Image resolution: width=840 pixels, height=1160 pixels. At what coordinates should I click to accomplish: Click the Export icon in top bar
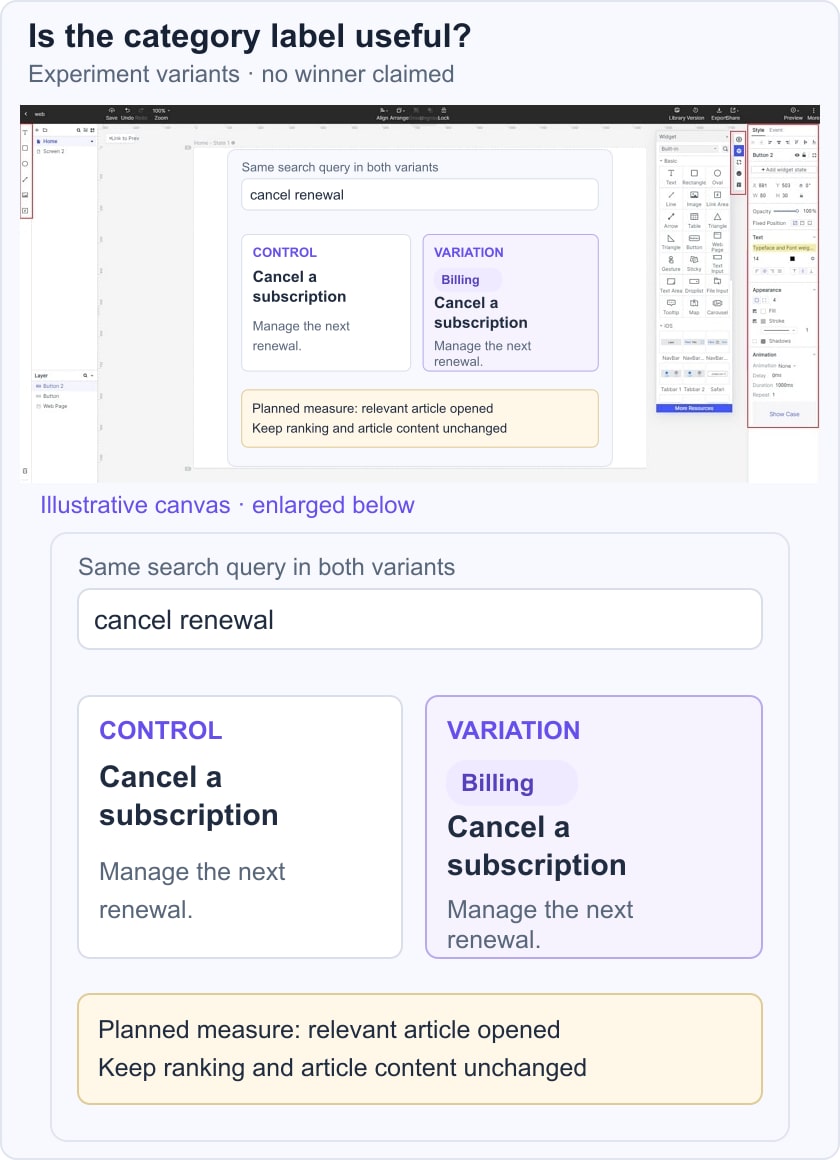point(719,110)
